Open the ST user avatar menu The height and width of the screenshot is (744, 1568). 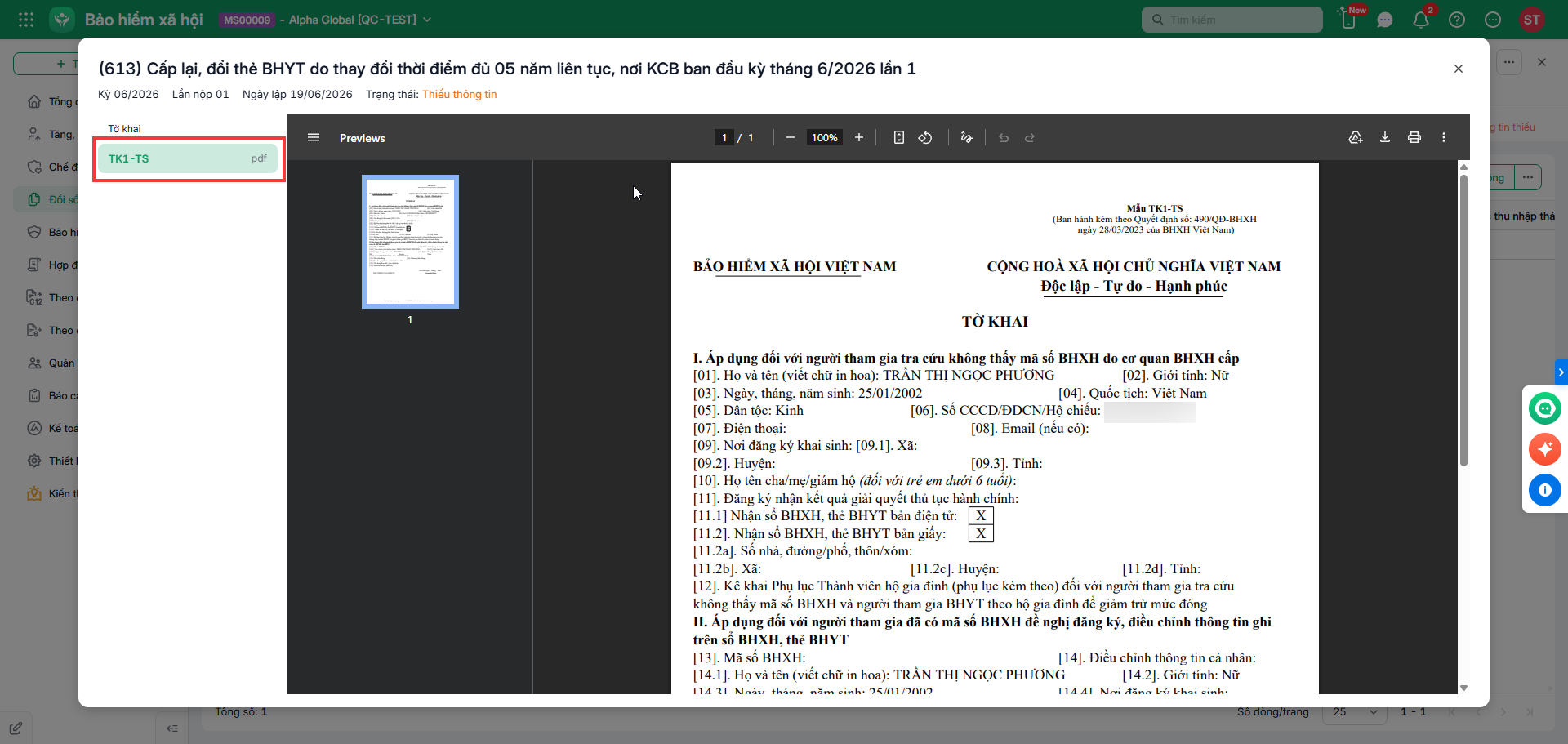coord(1532,20)
